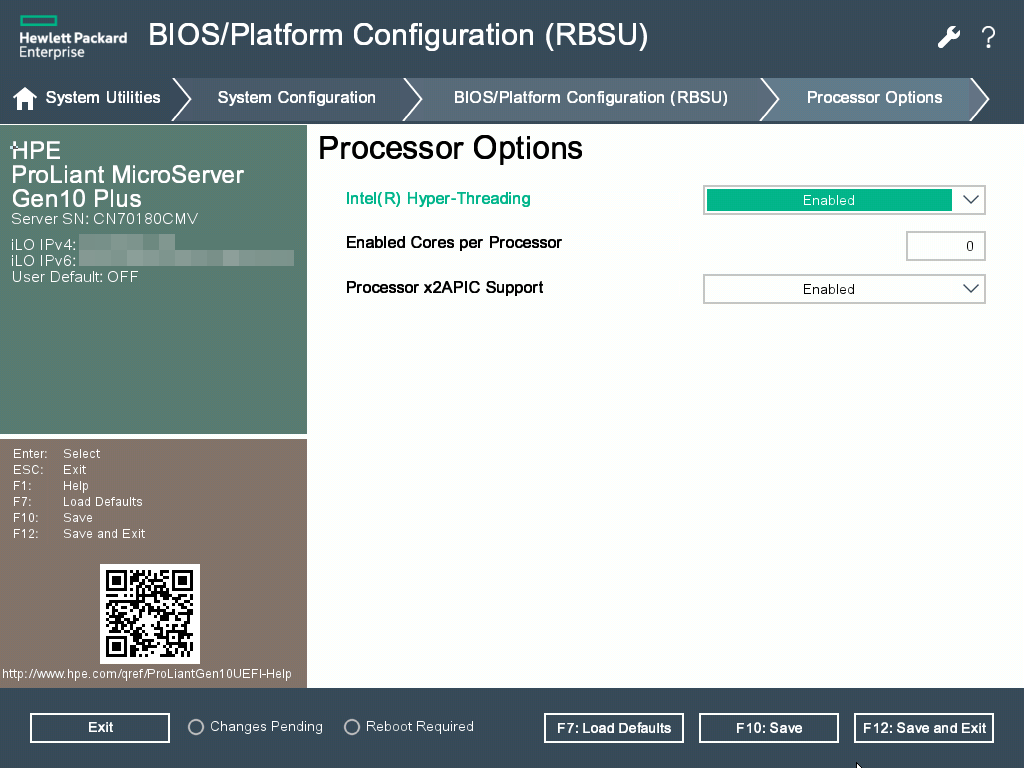Open BIOS/Platform Configuration (RBSU) breadcrumb
Screen dimensions: 1024x768
pyautogui.click(x=590, y=97)
